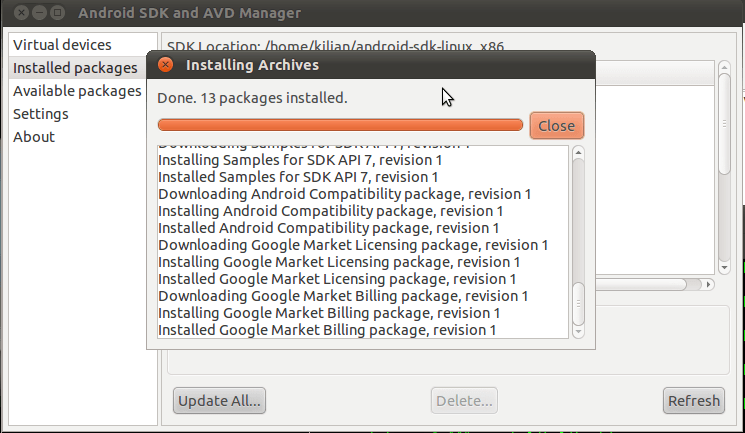This screenshot has width=745, height=433.
Task: Click the disabled Delete... button
Action: coord(464,401)
